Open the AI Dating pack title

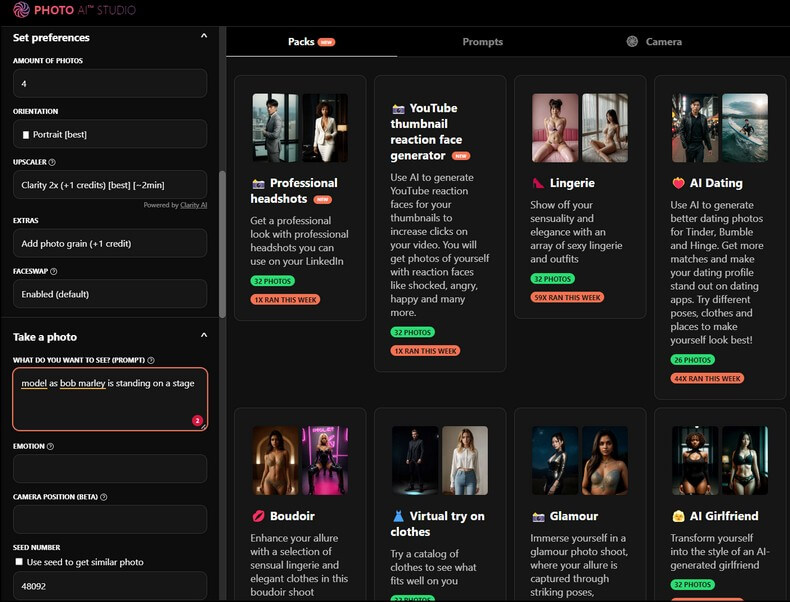pyautogui.click(x=716, y=183)
